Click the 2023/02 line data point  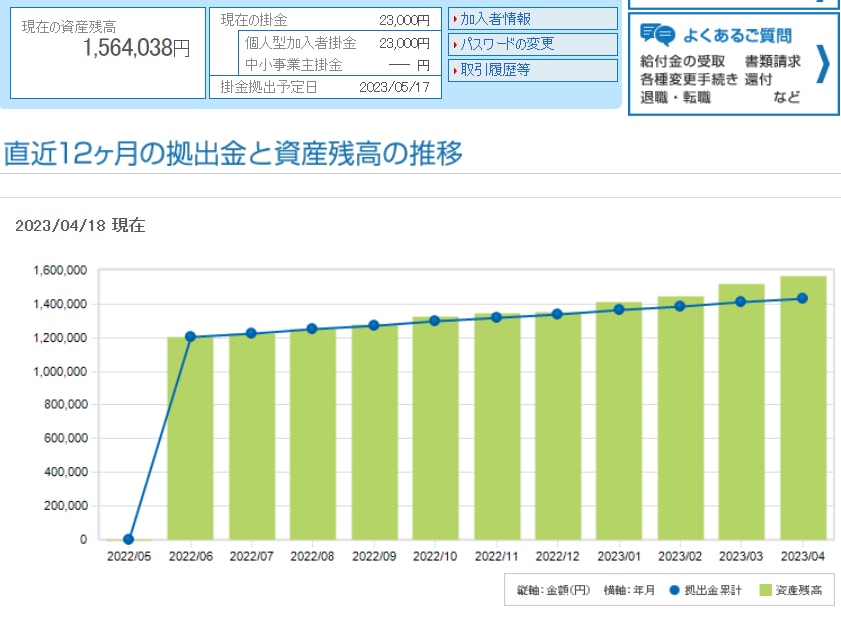680,306
